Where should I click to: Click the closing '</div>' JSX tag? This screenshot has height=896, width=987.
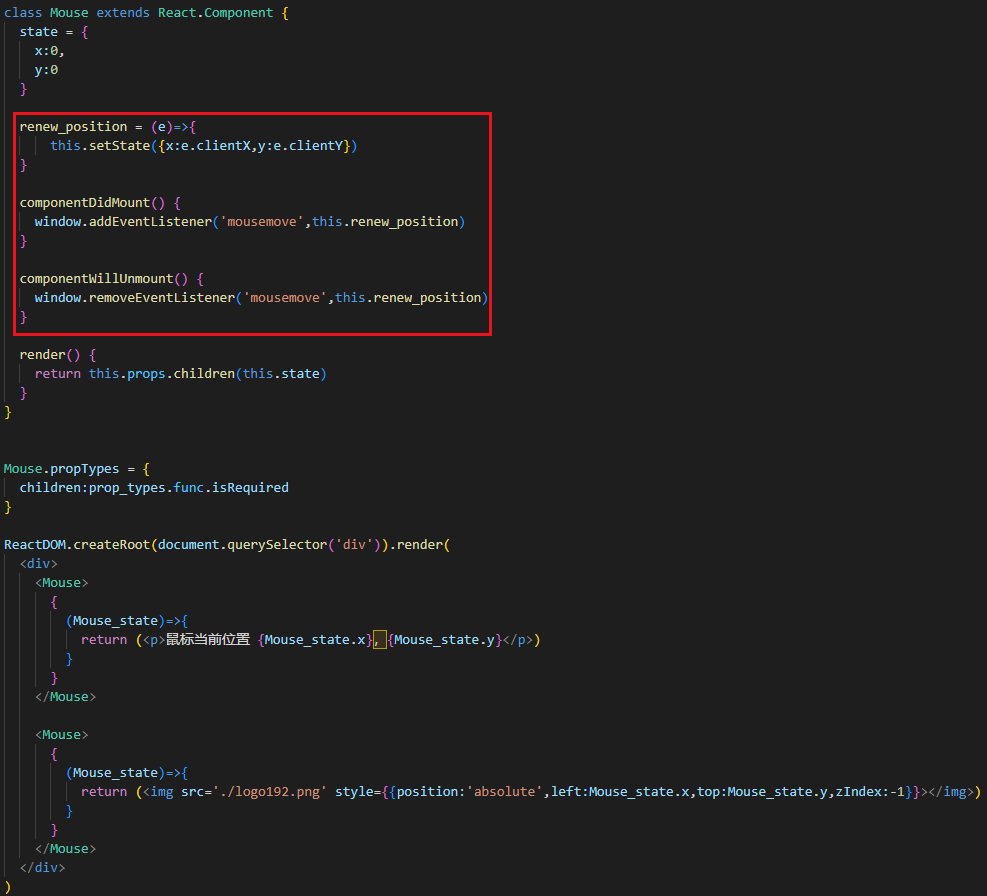pyautogui.click(x=42, y=868)
